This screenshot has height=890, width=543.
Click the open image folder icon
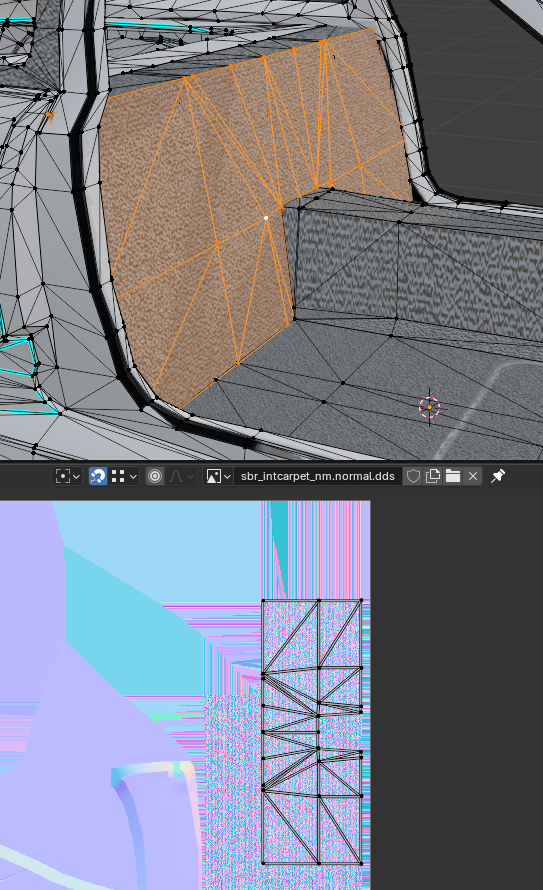(x=453, y=476)
